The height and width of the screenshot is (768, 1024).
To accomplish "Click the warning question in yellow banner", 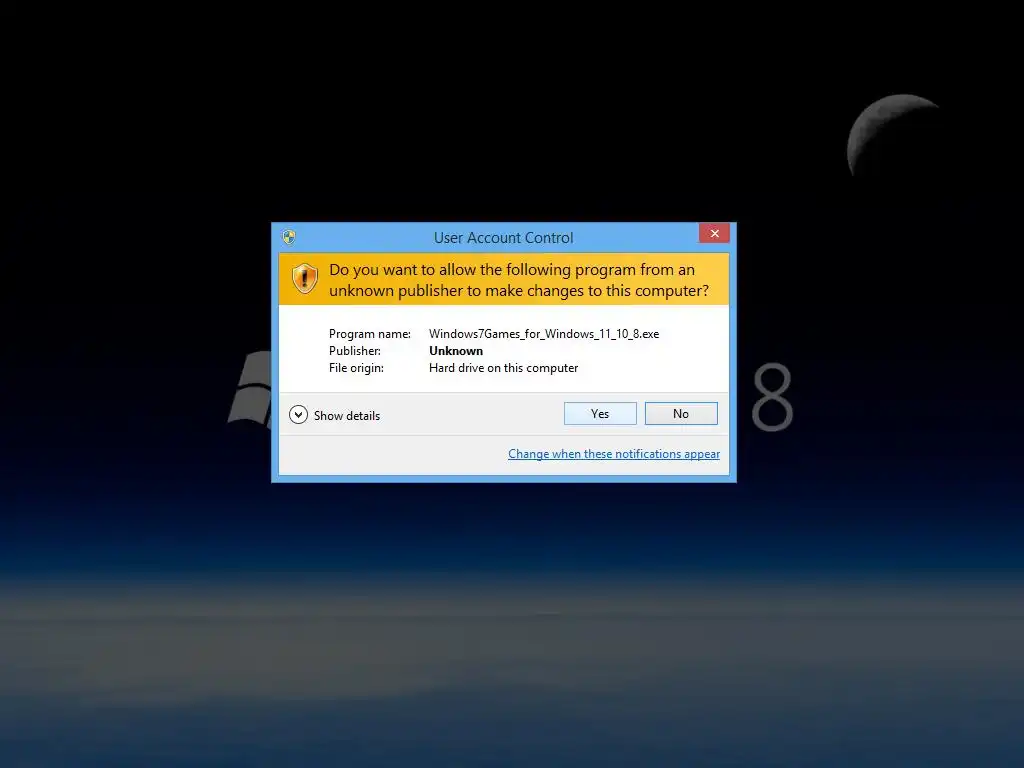I will [x=519, y=280].
